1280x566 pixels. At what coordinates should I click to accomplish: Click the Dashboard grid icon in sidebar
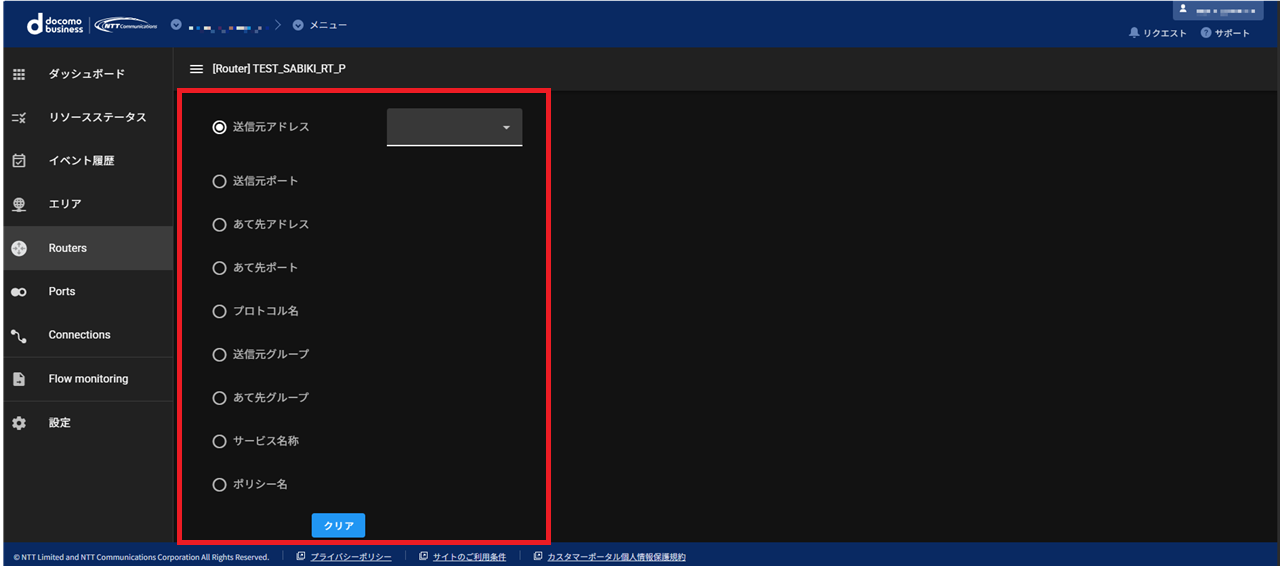tap(19, 74)
